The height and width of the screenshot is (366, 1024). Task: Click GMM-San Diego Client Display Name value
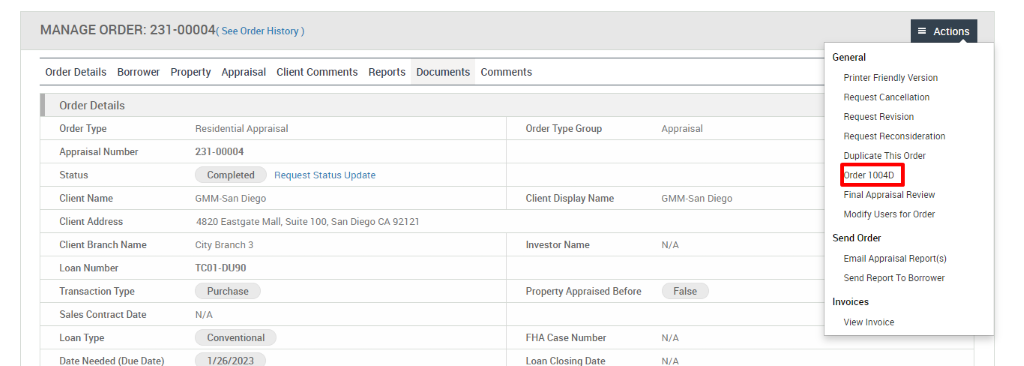pos(697,199)
